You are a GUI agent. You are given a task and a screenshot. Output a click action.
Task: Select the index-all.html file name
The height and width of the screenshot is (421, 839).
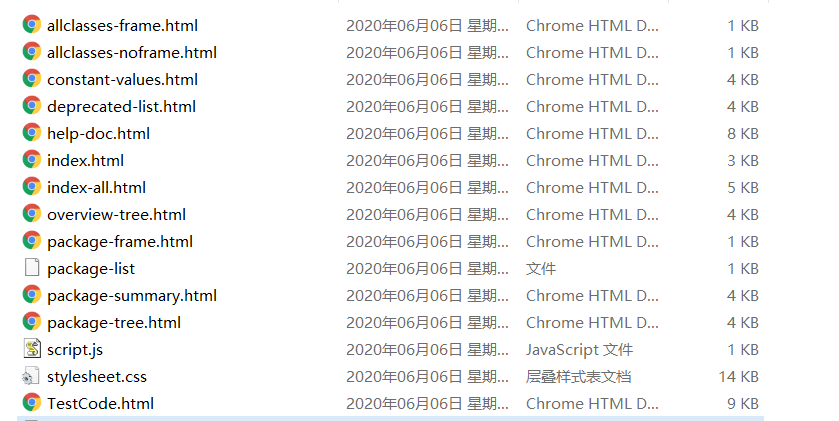point(96,187)
